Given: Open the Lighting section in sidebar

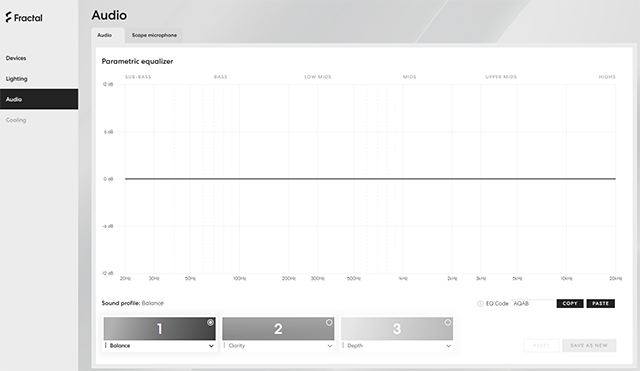Looking at the screenshot, I should click(x=16, y=79).
